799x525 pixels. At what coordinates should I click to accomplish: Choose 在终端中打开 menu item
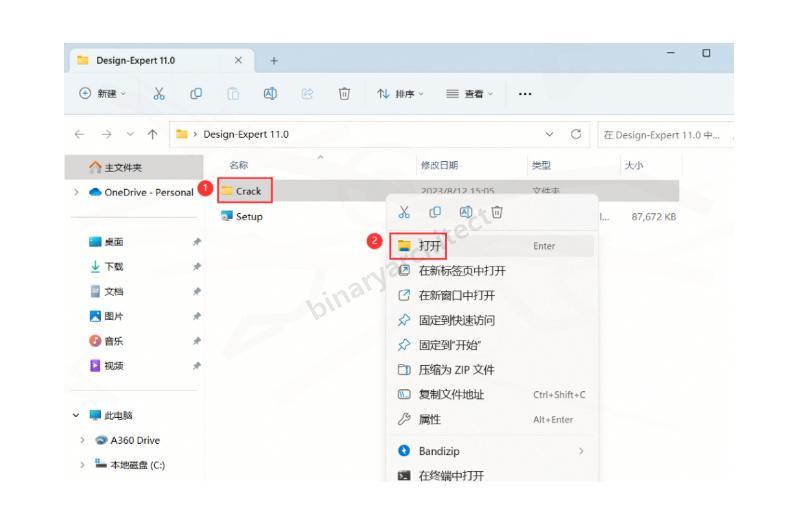click(492, 475)
